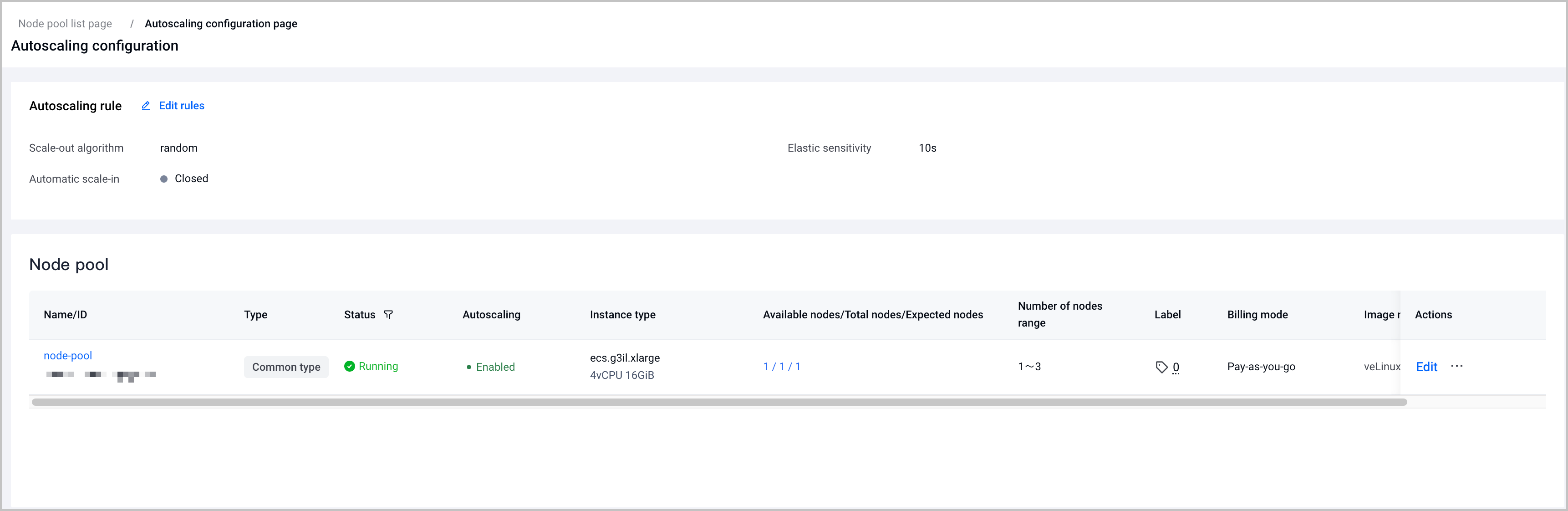Screen dimensions: 1568x511
Task: Click the Autoscaling column header
Action: click(491, 315)
